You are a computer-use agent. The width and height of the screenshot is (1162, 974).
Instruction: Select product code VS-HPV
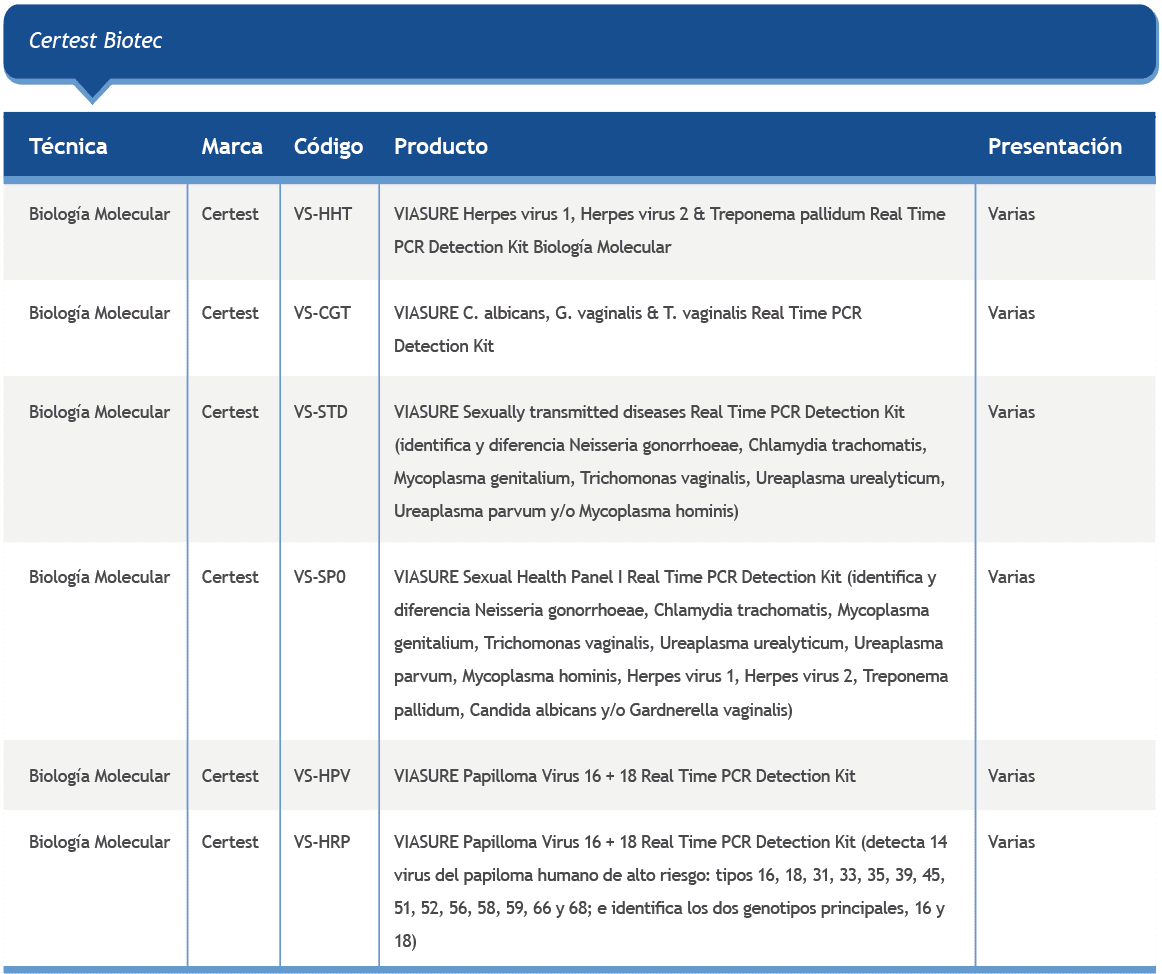322,776
